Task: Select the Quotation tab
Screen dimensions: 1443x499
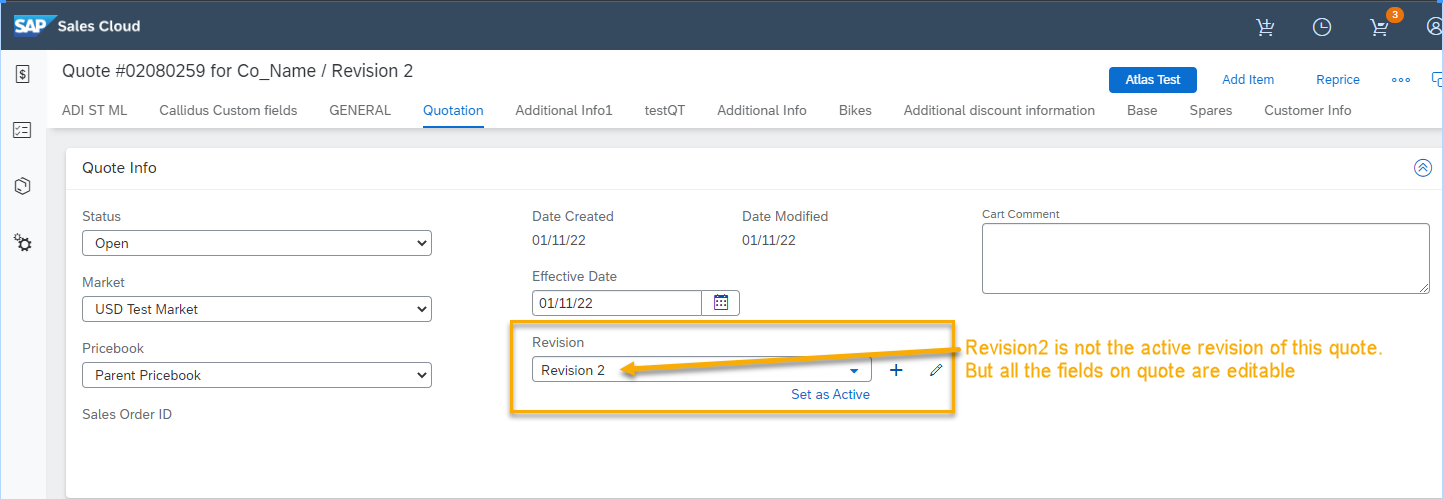Action: tap(453, 110)
